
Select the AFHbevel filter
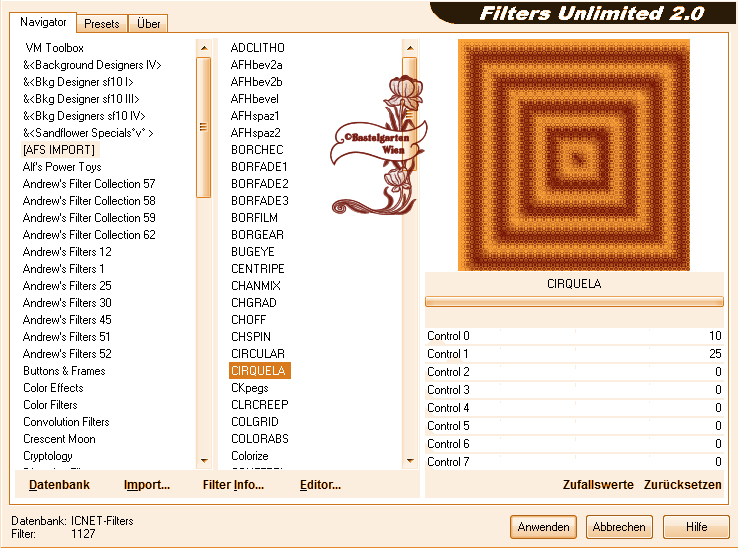[255, 99]
